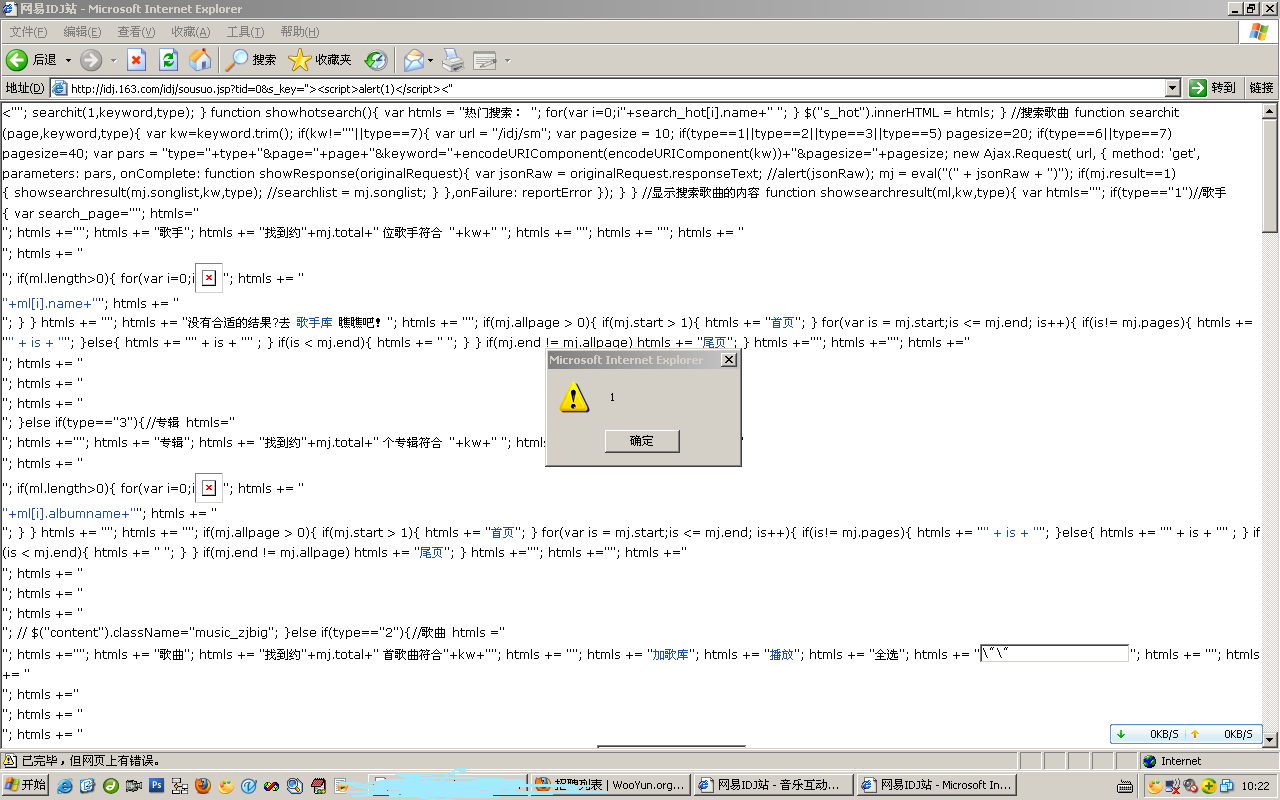The image size is (1280, 800).
Task: Open the 编辑(E) menu
Action: [82, 32]
